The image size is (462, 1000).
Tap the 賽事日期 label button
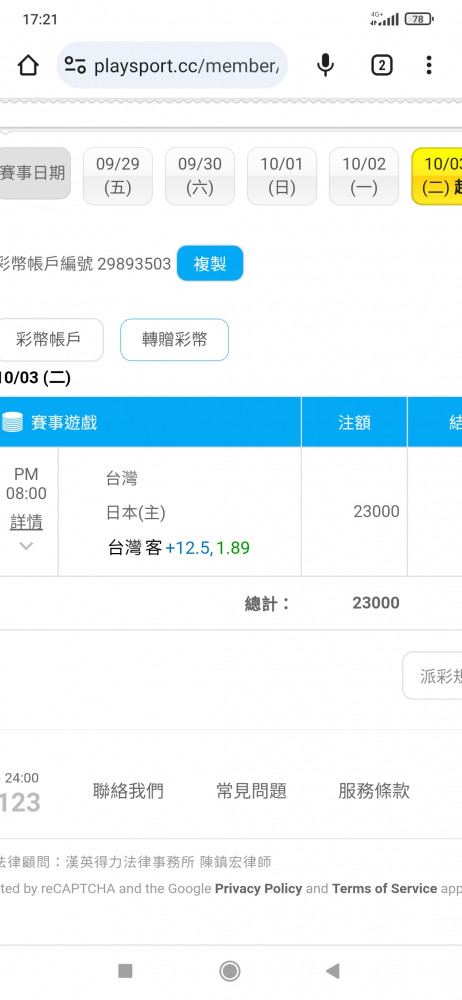click(33, 173)
